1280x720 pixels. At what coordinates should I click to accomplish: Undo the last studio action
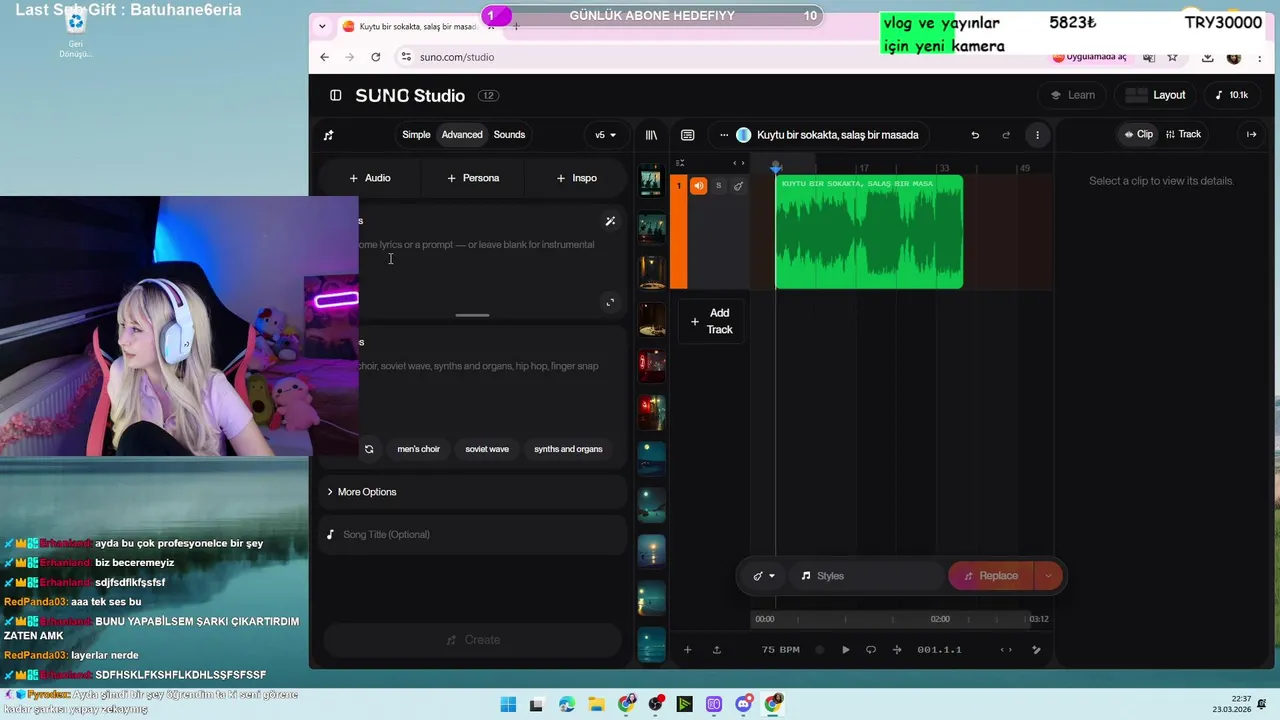(x=975, y=135)
